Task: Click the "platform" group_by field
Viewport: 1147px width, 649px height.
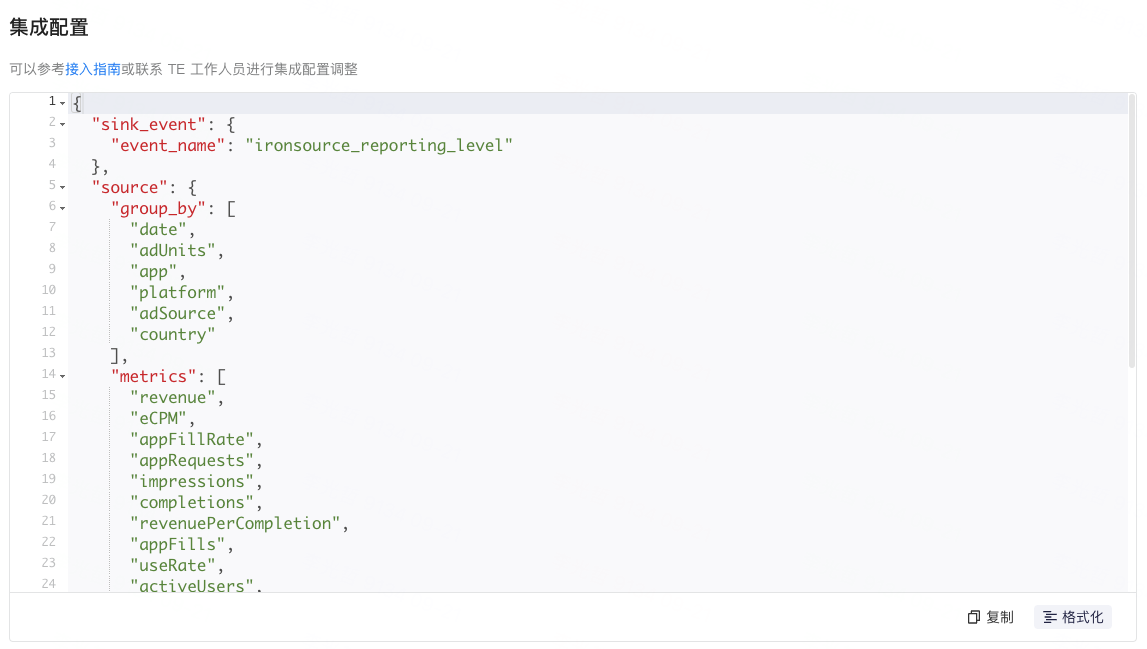Action: [178, 292]
